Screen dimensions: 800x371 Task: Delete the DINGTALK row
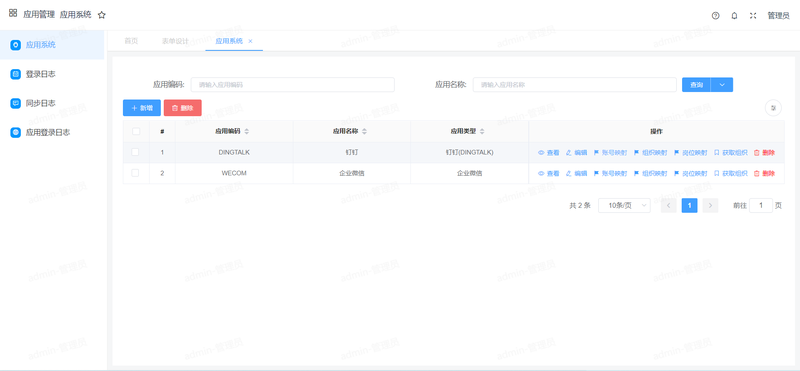pos(764,153)
